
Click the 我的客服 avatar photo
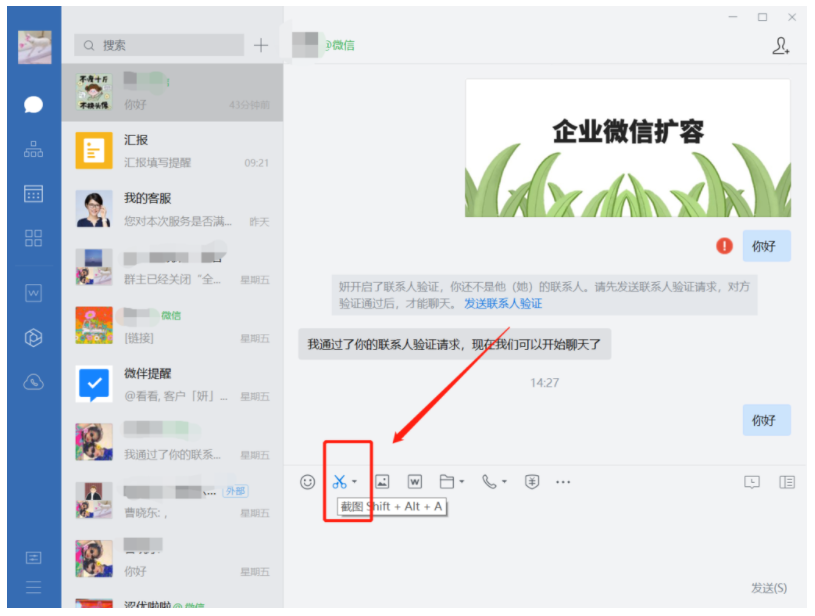click(x=94, y=209)
